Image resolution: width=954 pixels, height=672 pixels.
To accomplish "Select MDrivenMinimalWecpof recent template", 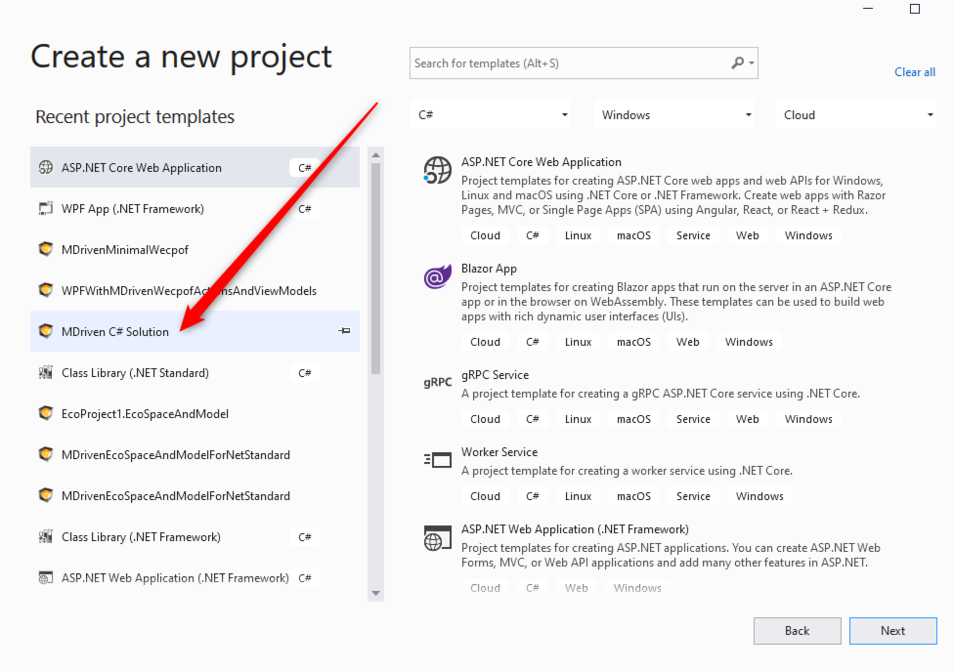I will tap(195, 249).
